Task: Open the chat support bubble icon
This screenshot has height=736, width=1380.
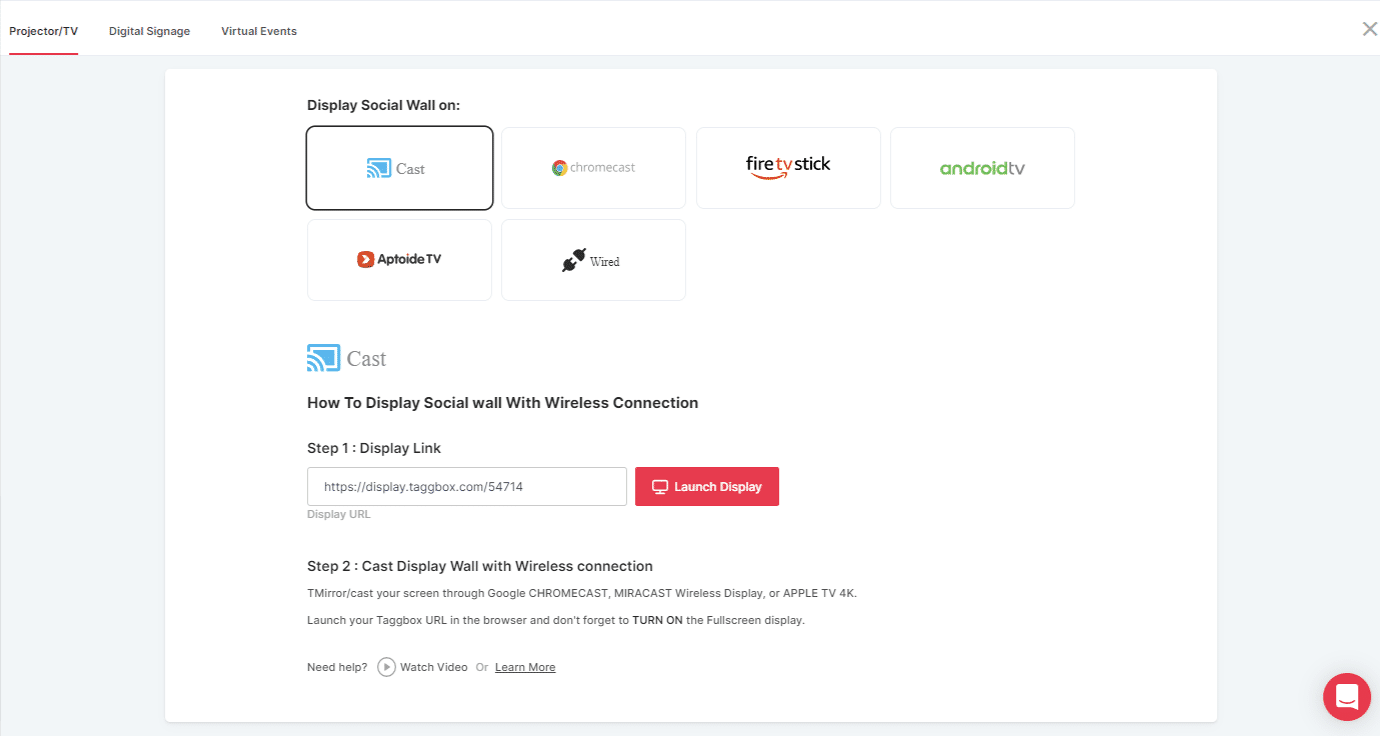Action: click(x=1346, y=697)
